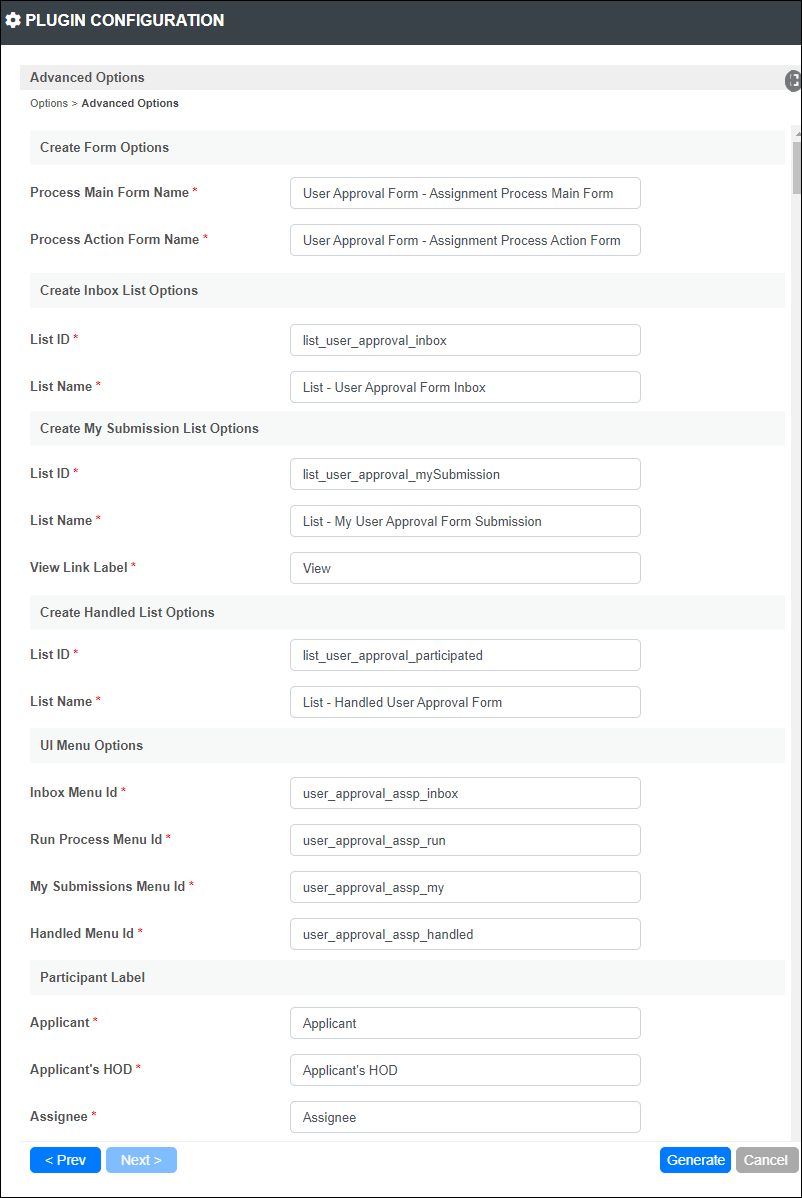
Task: Open the Options breadcrumb link
Action: coord(49,103)
